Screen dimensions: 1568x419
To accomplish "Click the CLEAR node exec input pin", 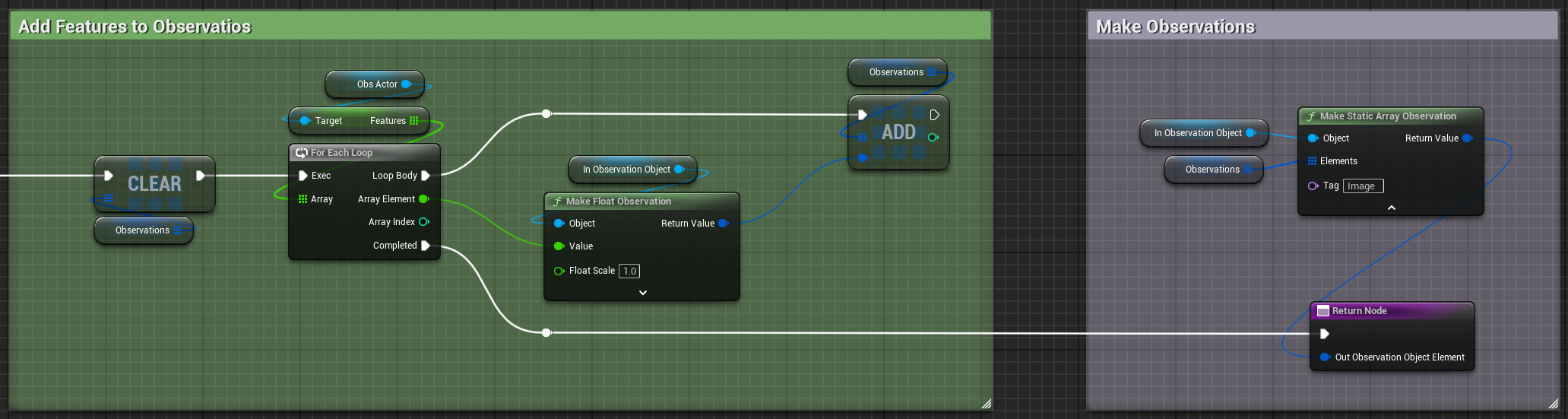I will 109,176.
